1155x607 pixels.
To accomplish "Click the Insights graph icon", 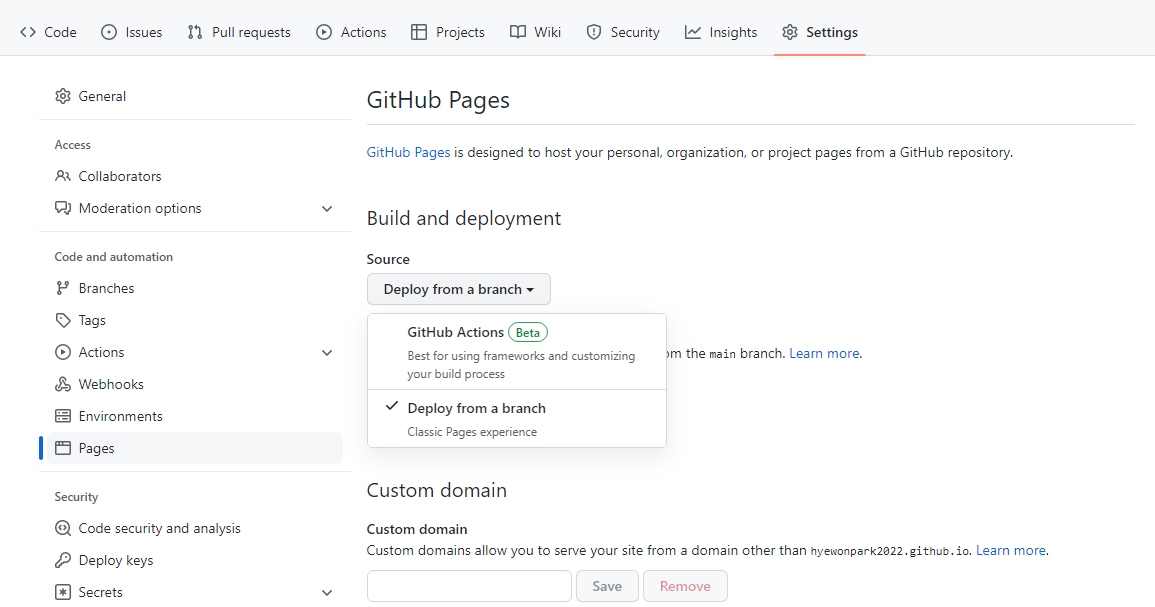I will (x=692, y=32).
